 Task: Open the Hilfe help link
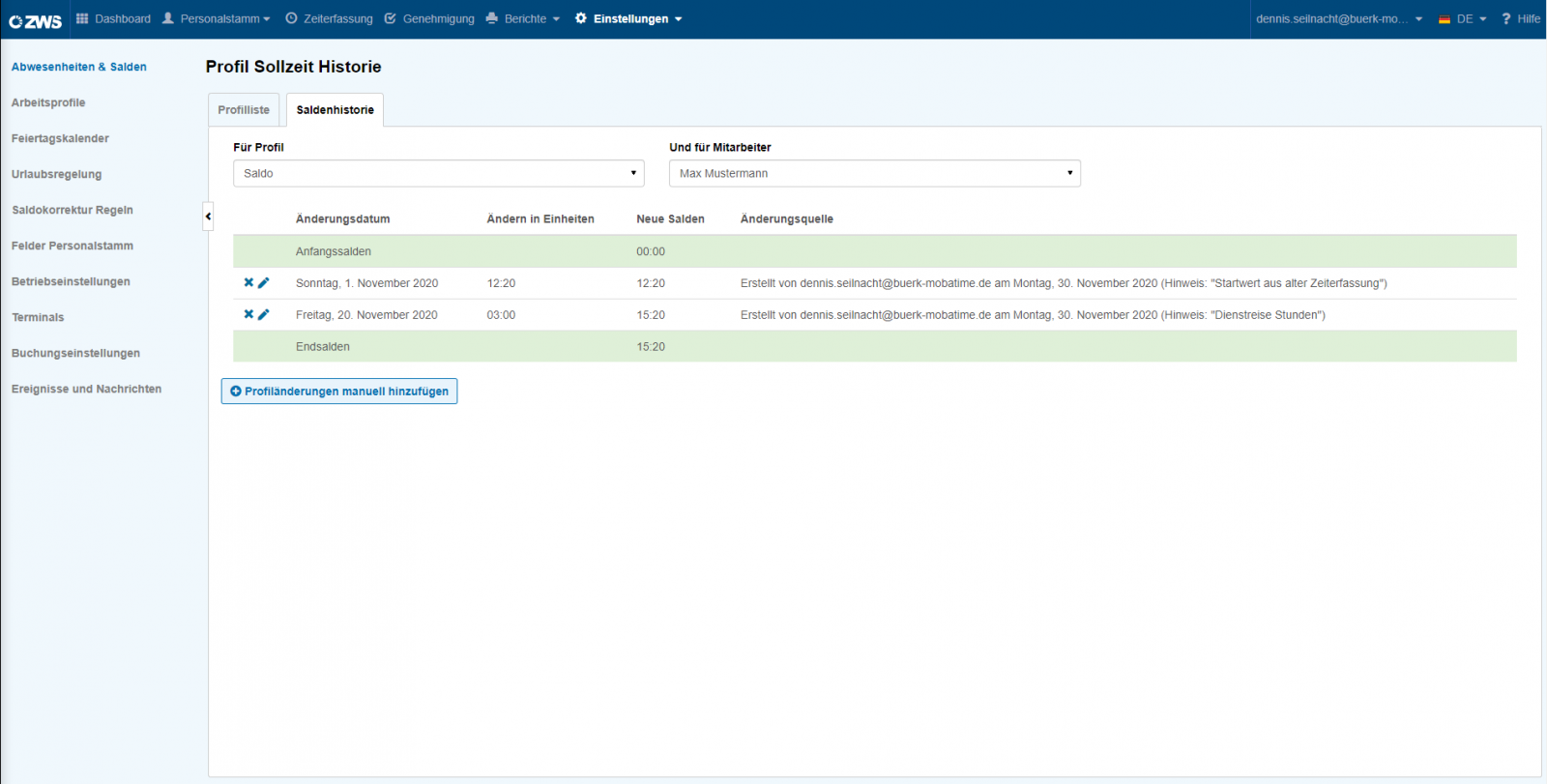pyautogui.click(x=1521, y=18)
